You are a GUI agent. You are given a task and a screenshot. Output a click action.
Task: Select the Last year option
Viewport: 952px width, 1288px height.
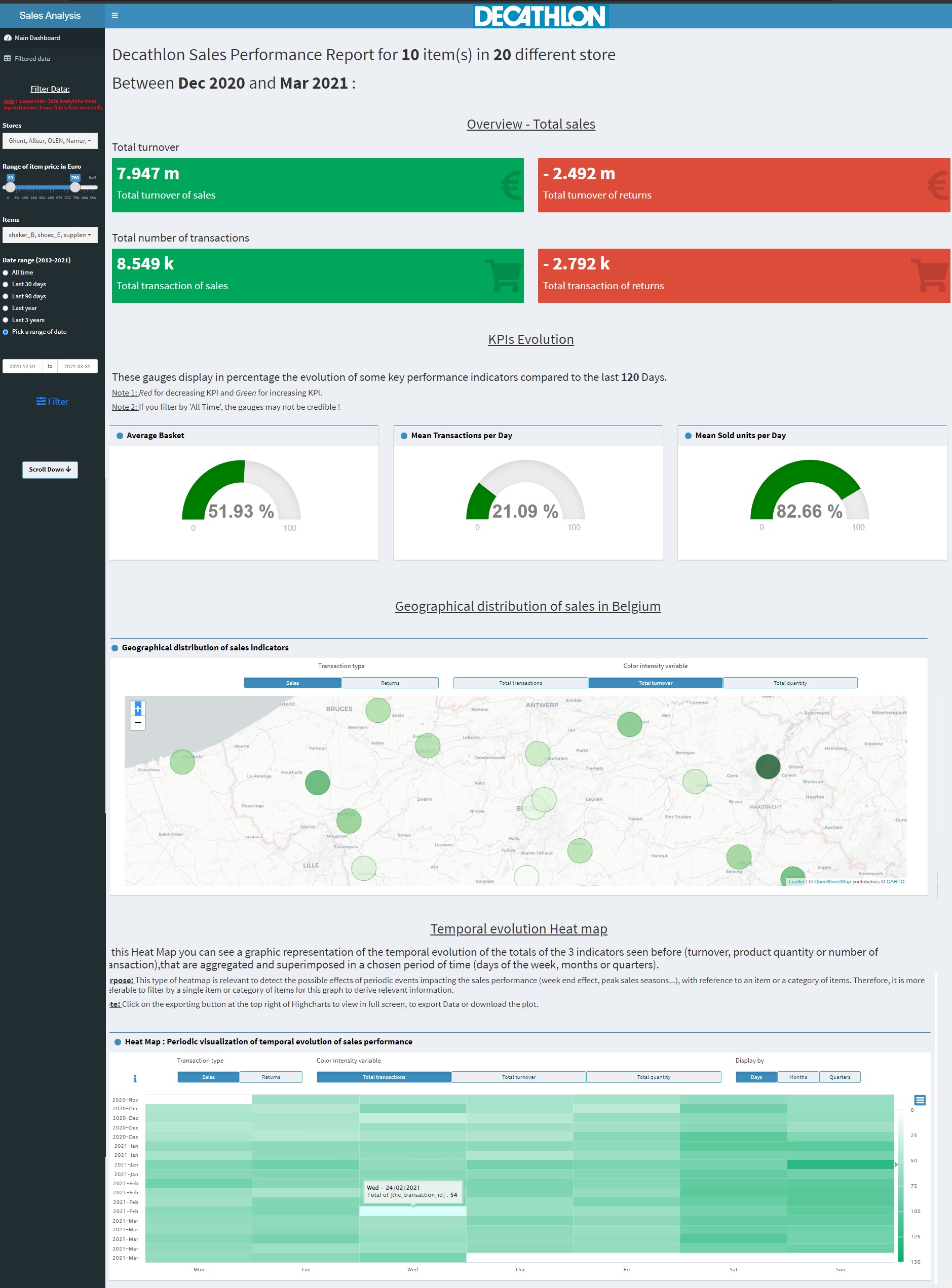pos(5,308)
